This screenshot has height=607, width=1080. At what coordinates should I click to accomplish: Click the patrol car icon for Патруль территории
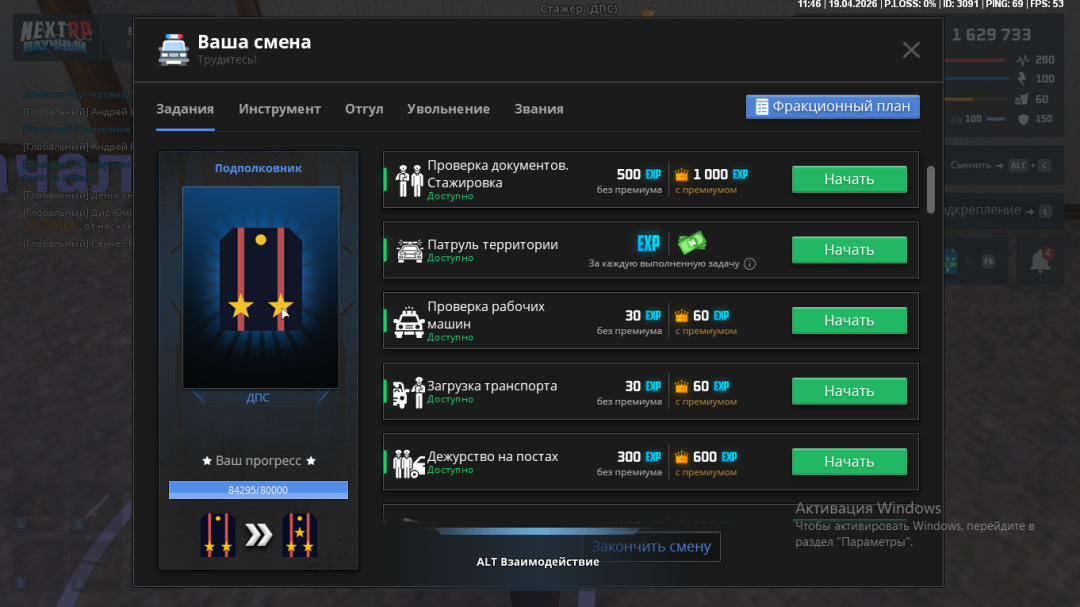409,250
